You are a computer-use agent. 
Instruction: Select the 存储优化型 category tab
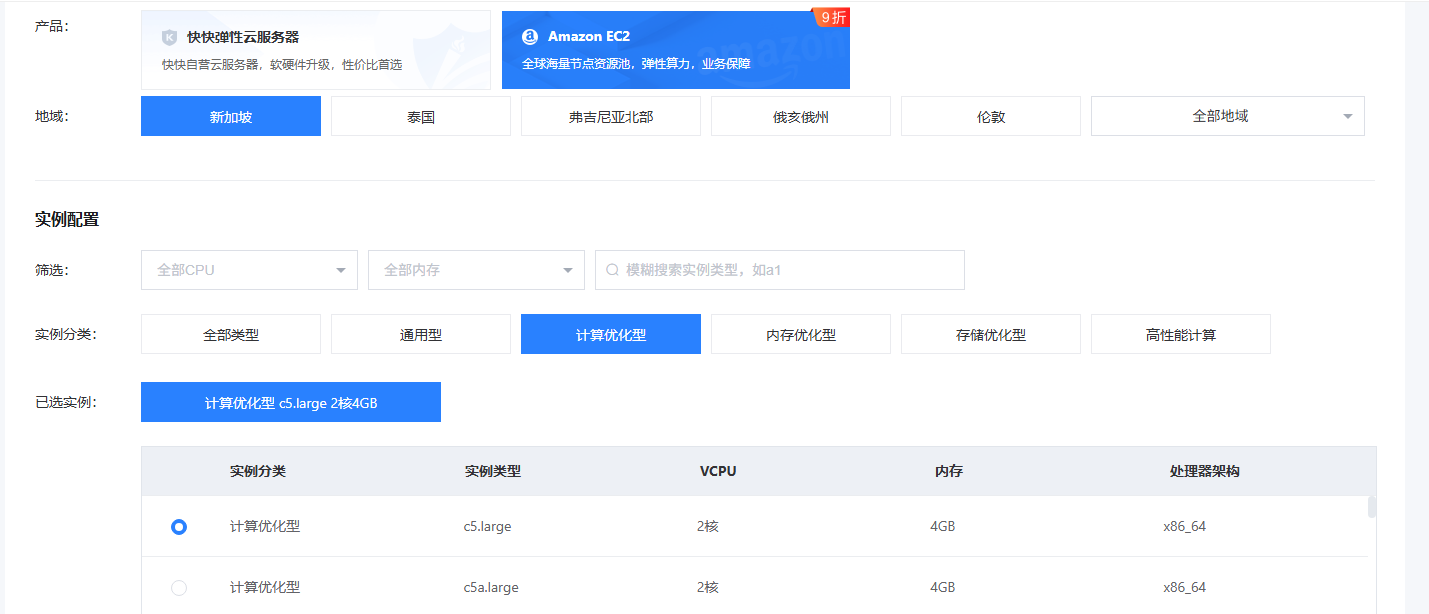pyautogui.click(x=991, y=335)
